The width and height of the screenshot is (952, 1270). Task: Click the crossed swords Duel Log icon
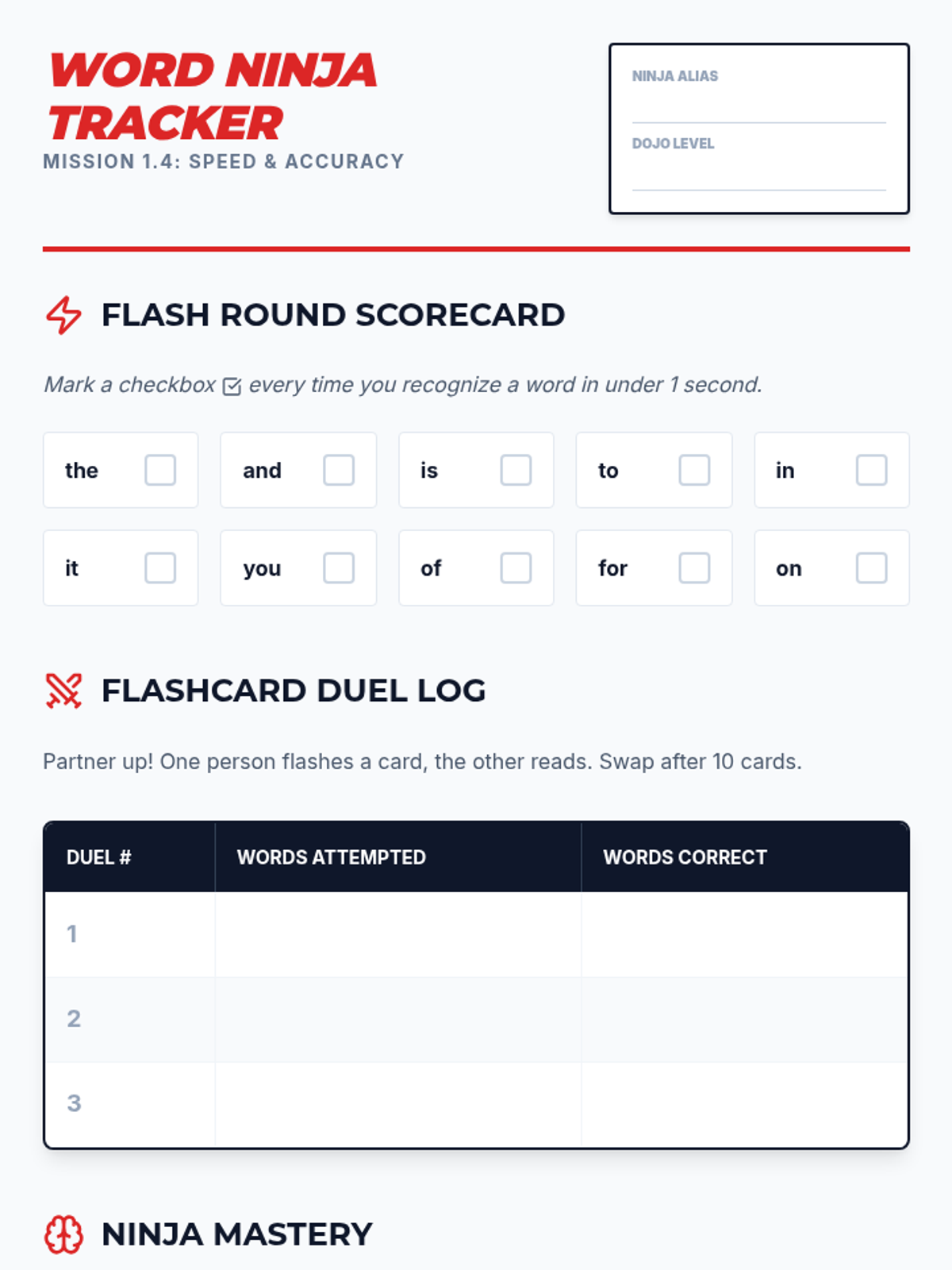[x=63, y=691]
